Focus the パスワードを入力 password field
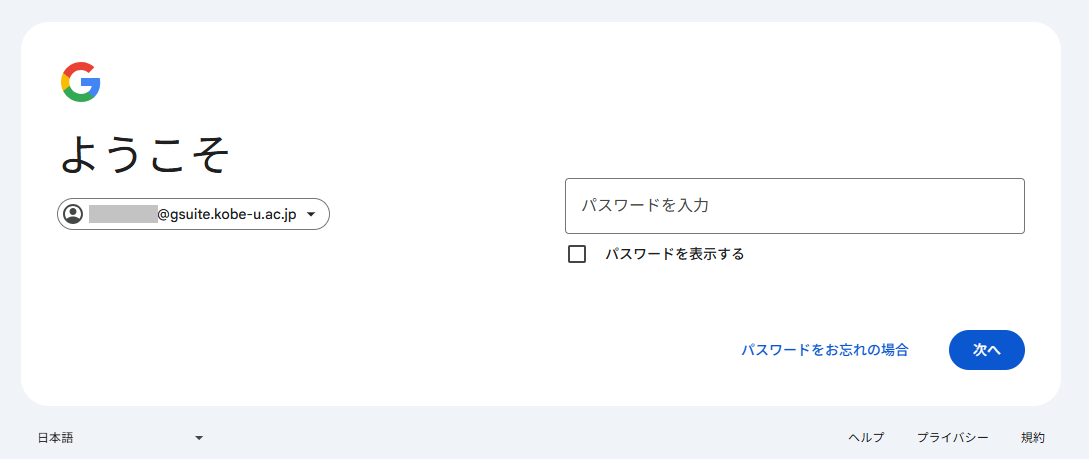This screenshot has width=1089, height=459. coord(794,206)
